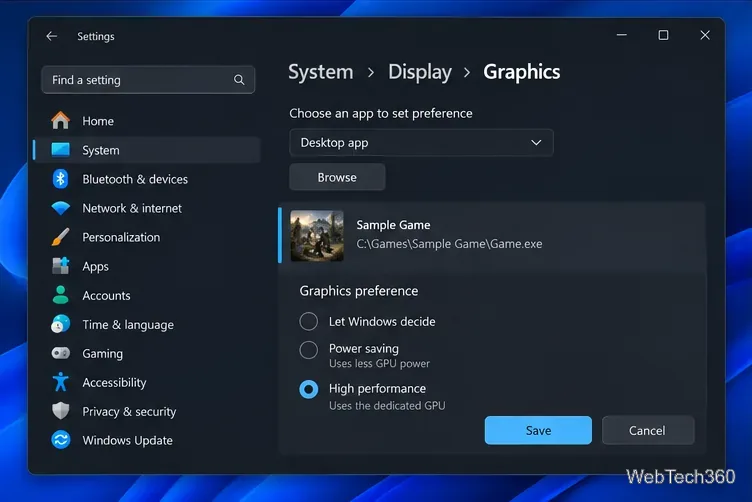
Task: Close the Settings window
Action: [x=705, y=35]
